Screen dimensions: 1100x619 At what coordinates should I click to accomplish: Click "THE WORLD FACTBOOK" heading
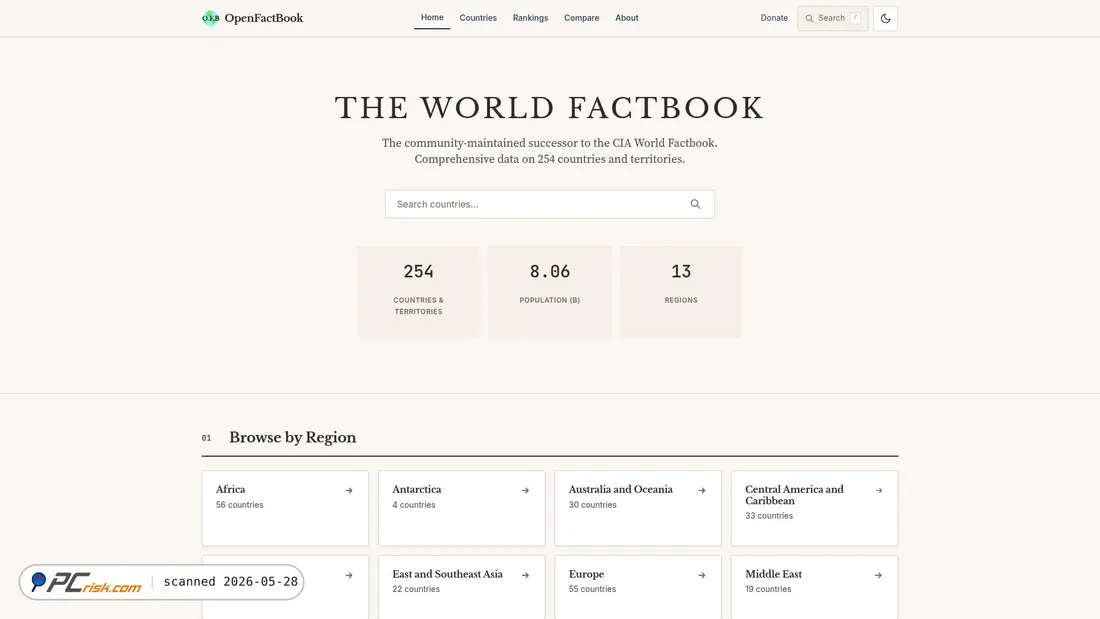click(549, 108)
